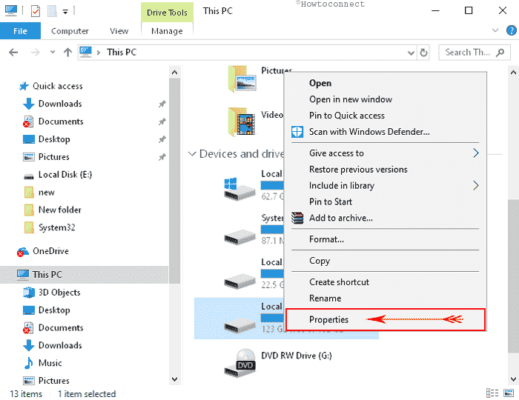Select the Pictures folder icon in content
This screenshot has height=400, width=519.
pos(242,79)
